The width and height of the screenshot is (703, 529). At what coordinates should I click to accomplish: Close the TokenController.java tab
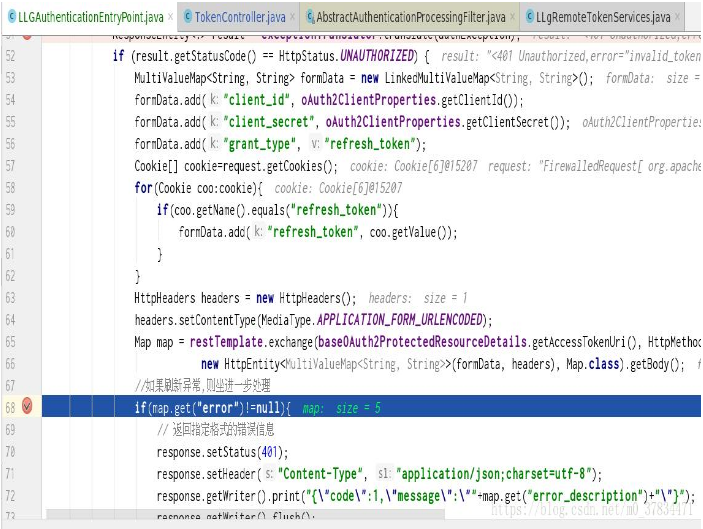[x=292, y=17]
